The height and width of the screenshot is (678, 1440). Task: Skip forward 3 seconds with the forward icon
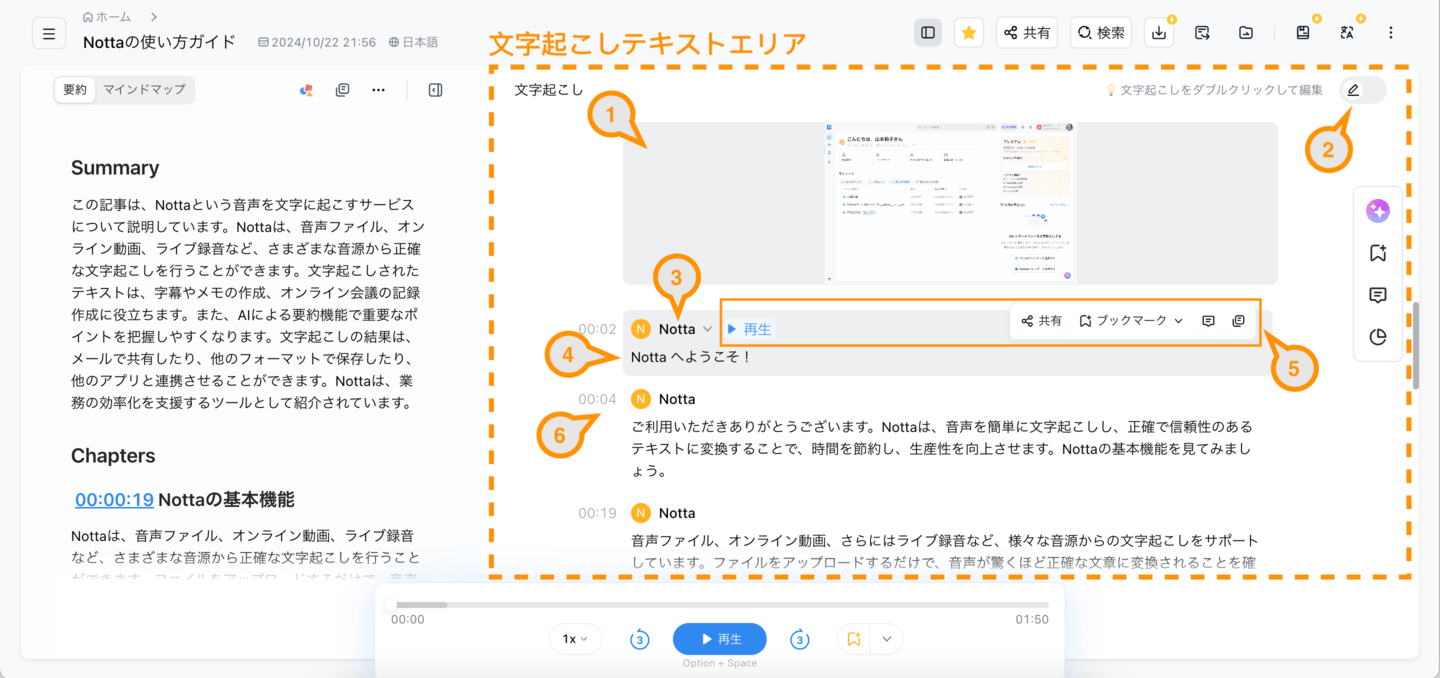pyautogui.click(x=799, y=639)
